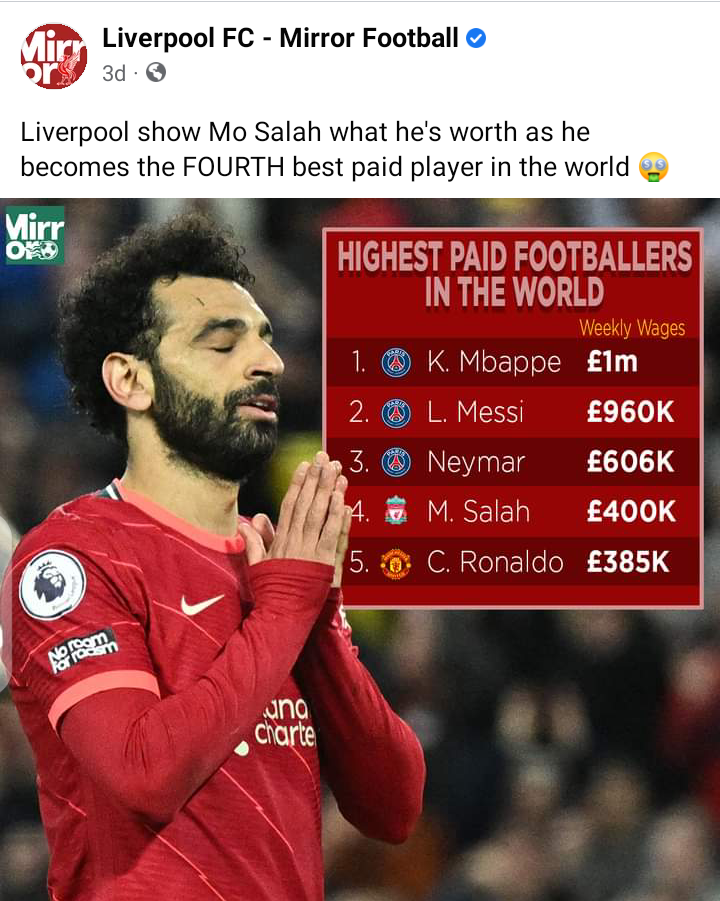This screenshot has width=720, height=901.
Task: Click the Nike swoosh on the shirt
Action: point(201,604)
